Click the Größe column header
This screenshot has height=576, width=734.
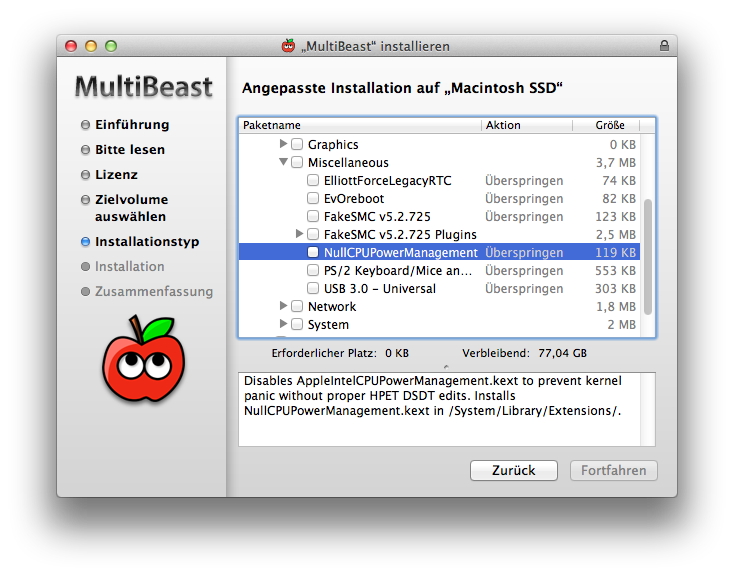point(606,125)
